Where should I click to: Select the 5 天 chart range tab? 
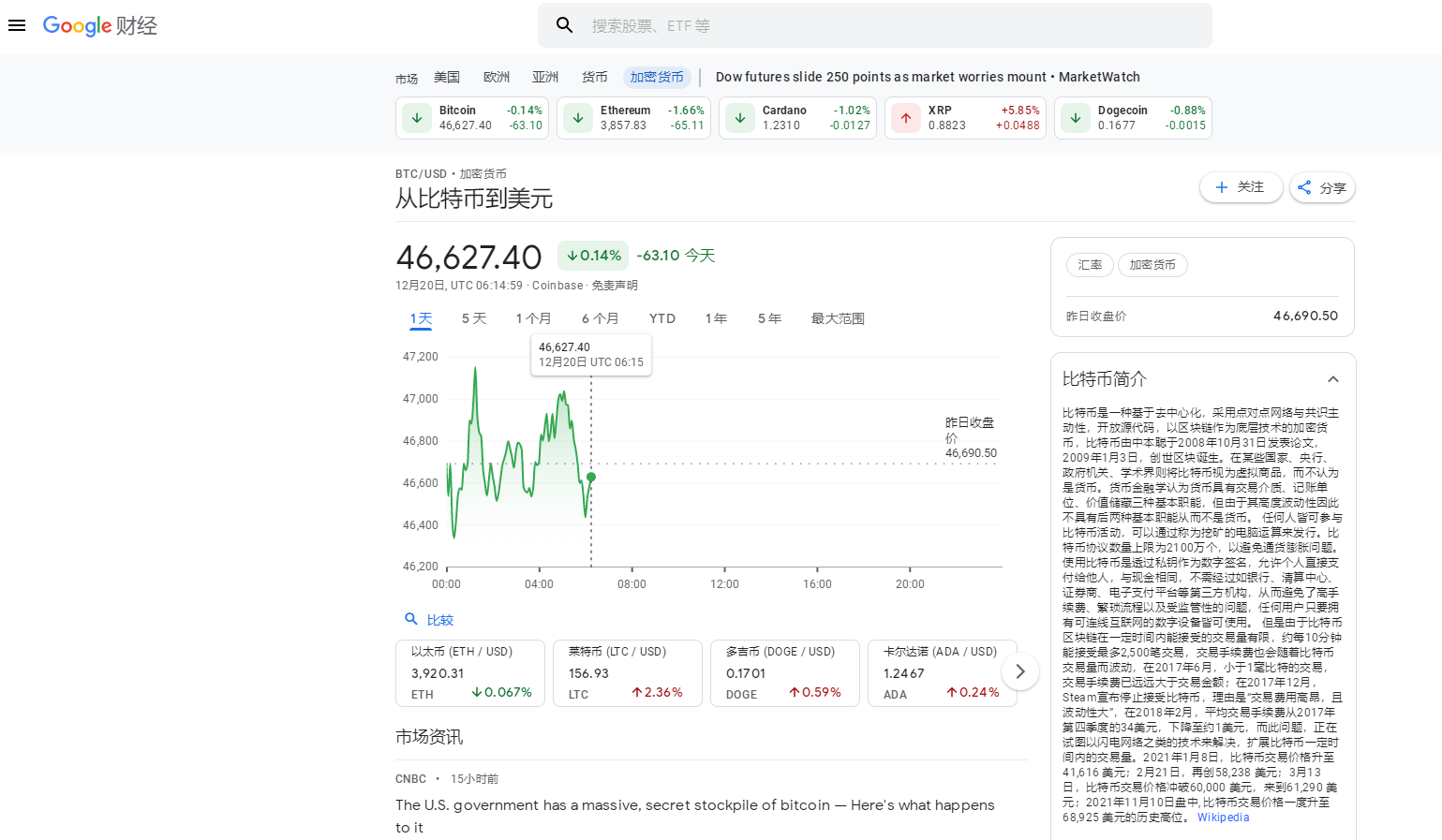[x=474, y=318]
